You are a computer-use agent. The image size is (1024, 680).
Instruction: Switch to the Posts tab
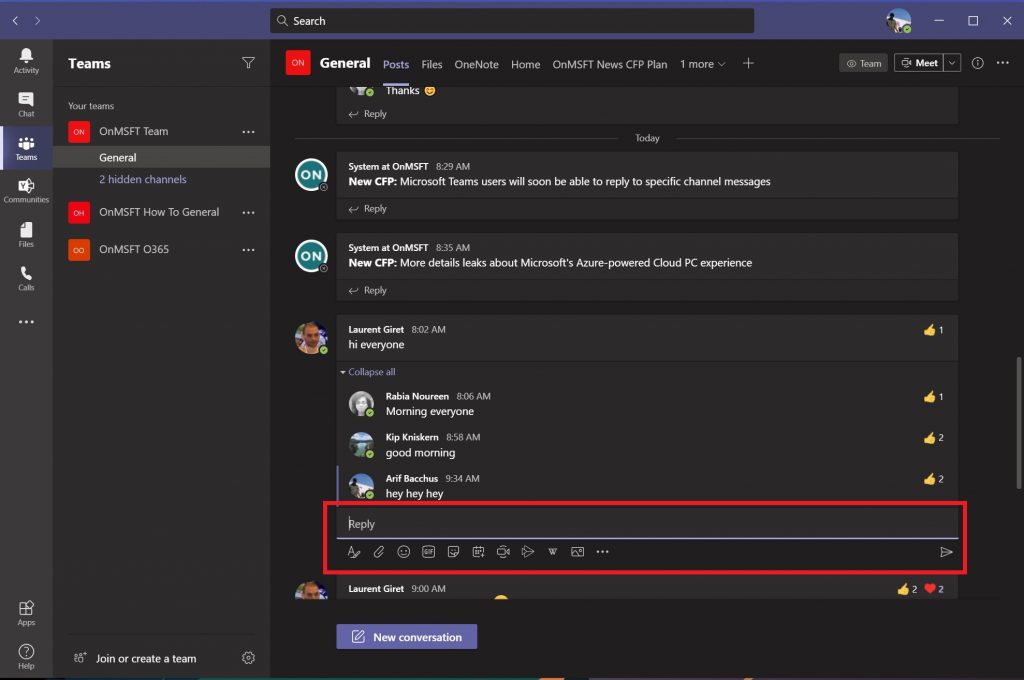click(396, 64)
